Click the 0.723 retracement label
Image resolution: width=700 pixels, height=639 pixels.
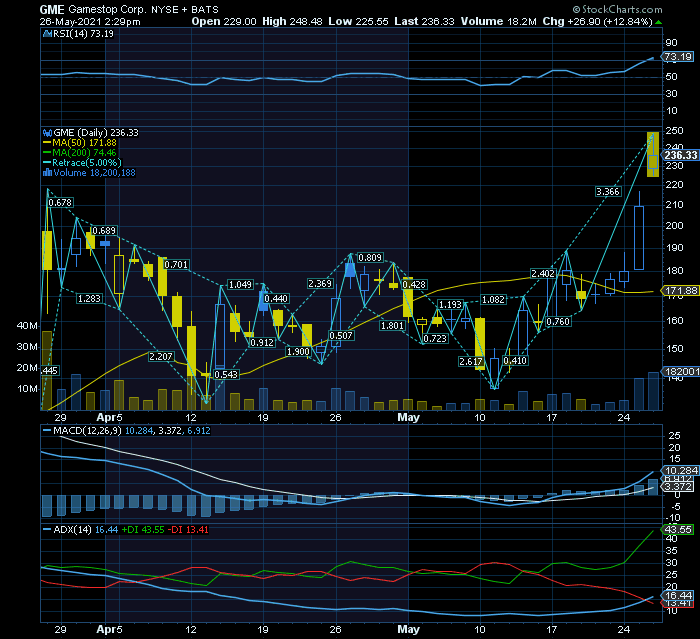tap(435, 338)
